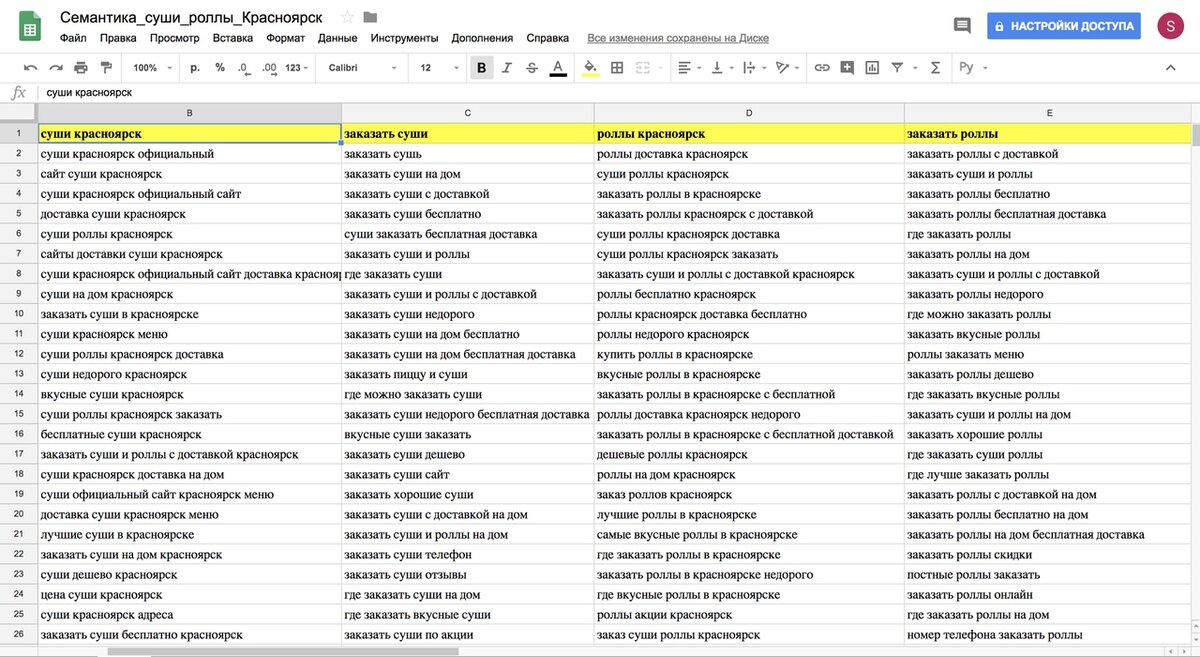Select header cell 'заказать суши'
Image resolution: width=1200 pixels, height=657 pixels.
[x=468, y=133]
